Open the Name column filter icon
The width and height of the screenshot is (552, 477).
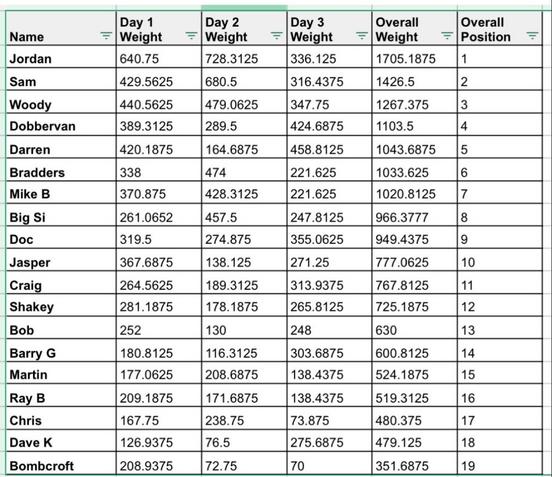tap(106, 35)
